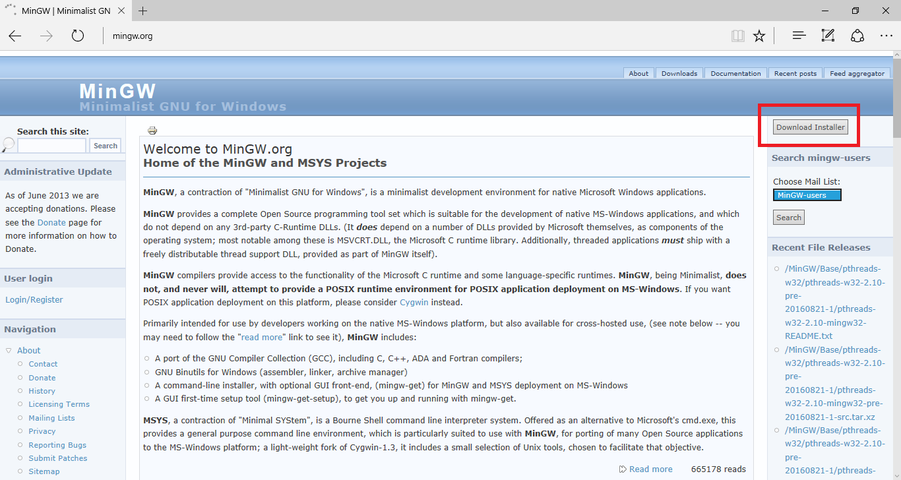
Task: Click the Search button for site search
Action: pos(105,146)
